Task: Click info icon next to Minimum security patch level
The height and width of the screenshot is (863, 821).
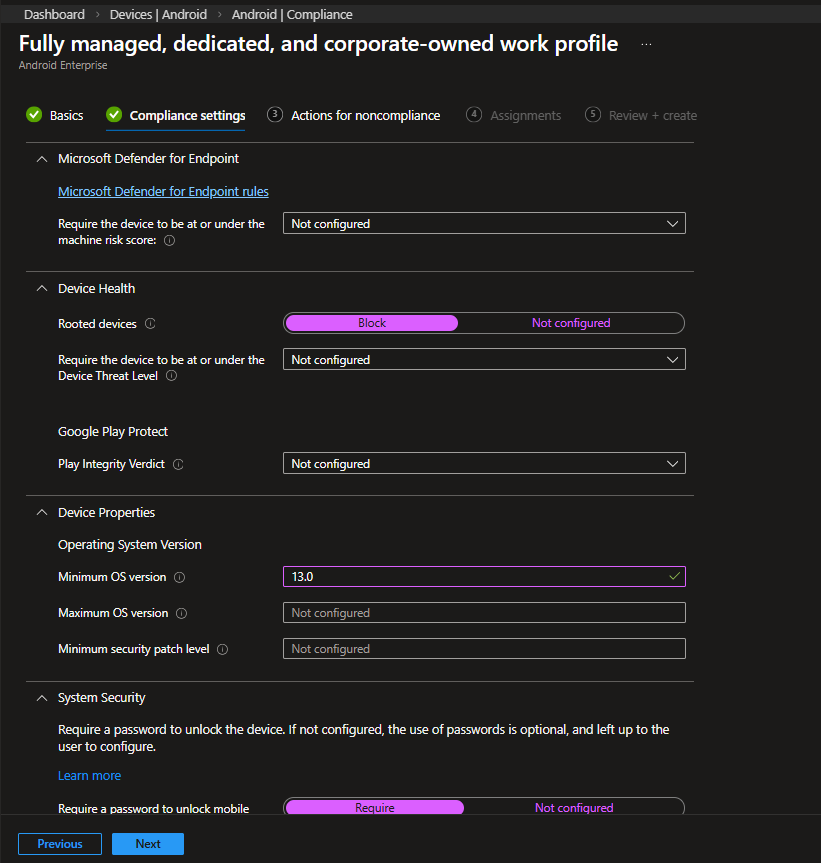Action: pyautogui.click(x=222, y=650)
